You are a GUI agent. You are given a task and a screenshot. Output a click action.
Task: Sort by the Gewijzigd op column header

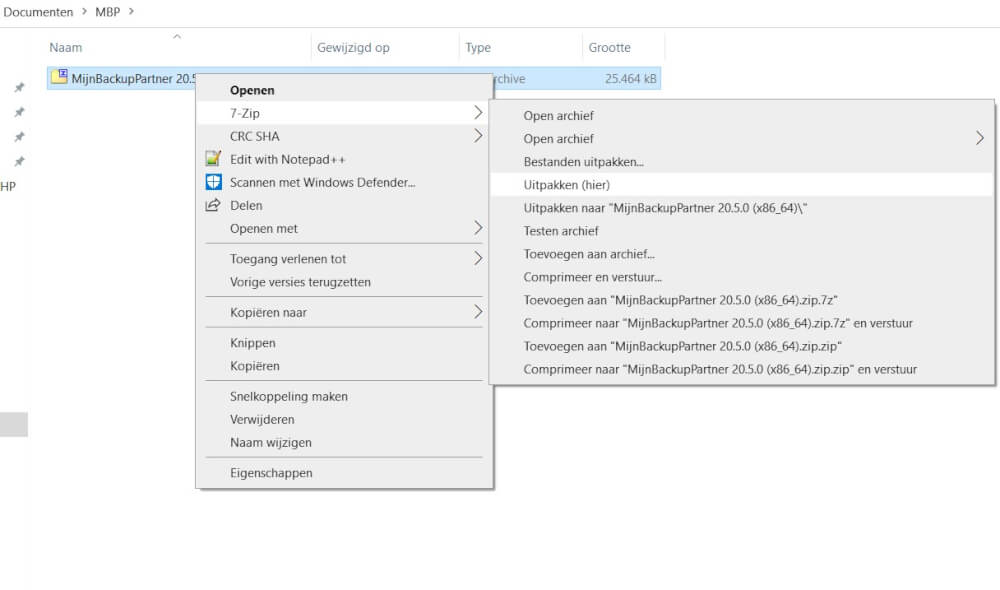pyautogui.click(x=353, y=47)
